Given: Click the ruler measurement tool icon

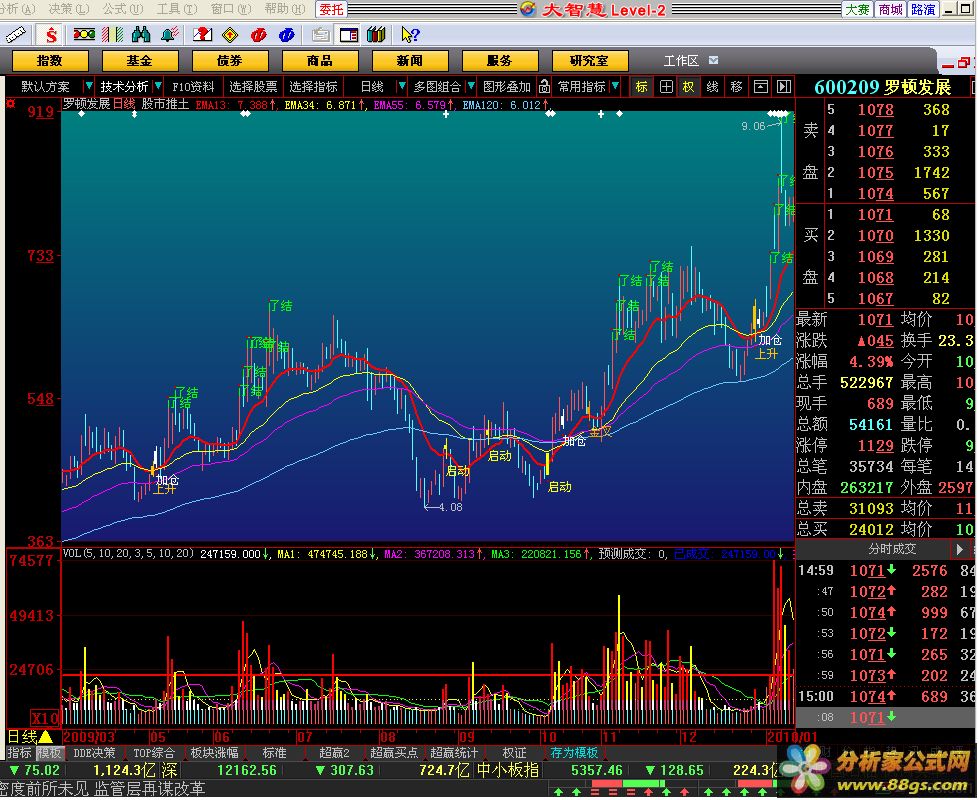Looking at the screenshot, I should pyautogui.click(x=16, y=34).
